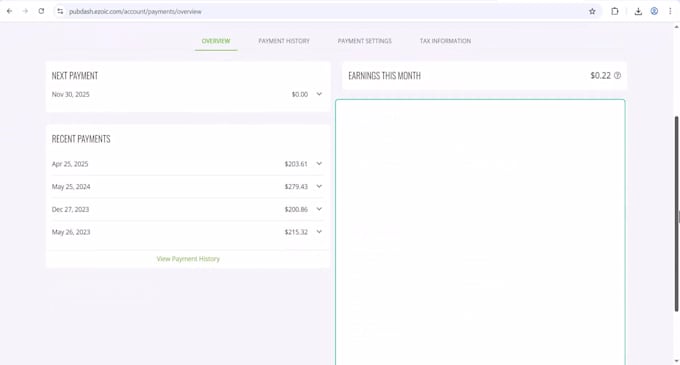The height and width of the screenshot is (365, 680).
Task: Open the Tax Information tab
Action: click(x=445, y=41)
